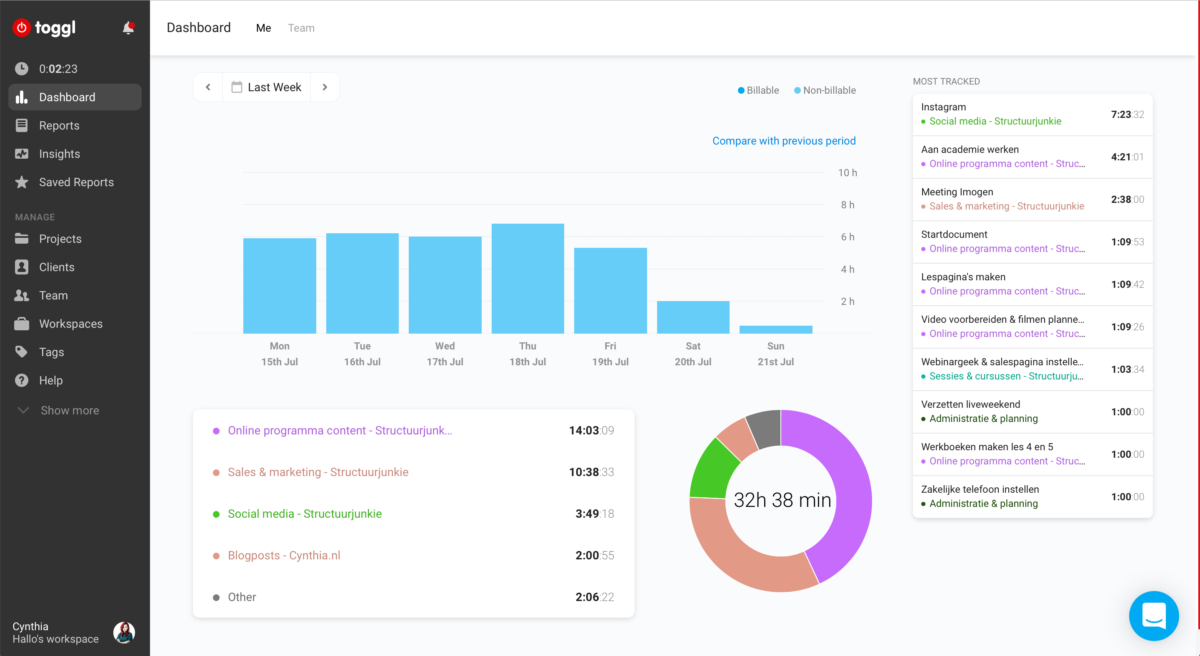Select the Me tab
1200x656 pixels.
coord(263,28)
